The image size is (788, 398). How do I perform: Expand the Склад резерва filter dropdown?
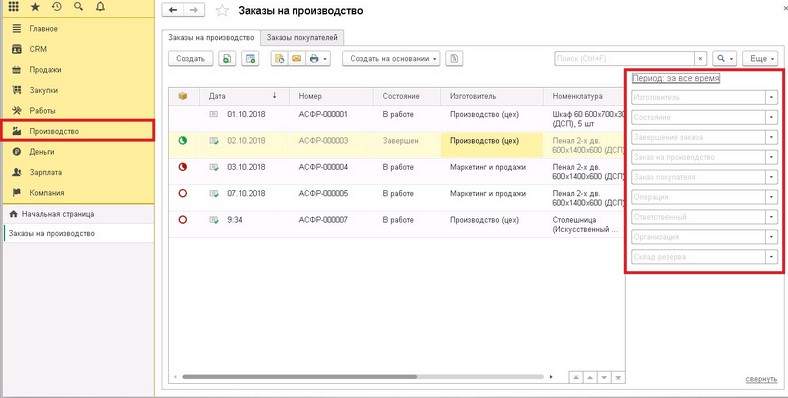[x=771, y=257]
